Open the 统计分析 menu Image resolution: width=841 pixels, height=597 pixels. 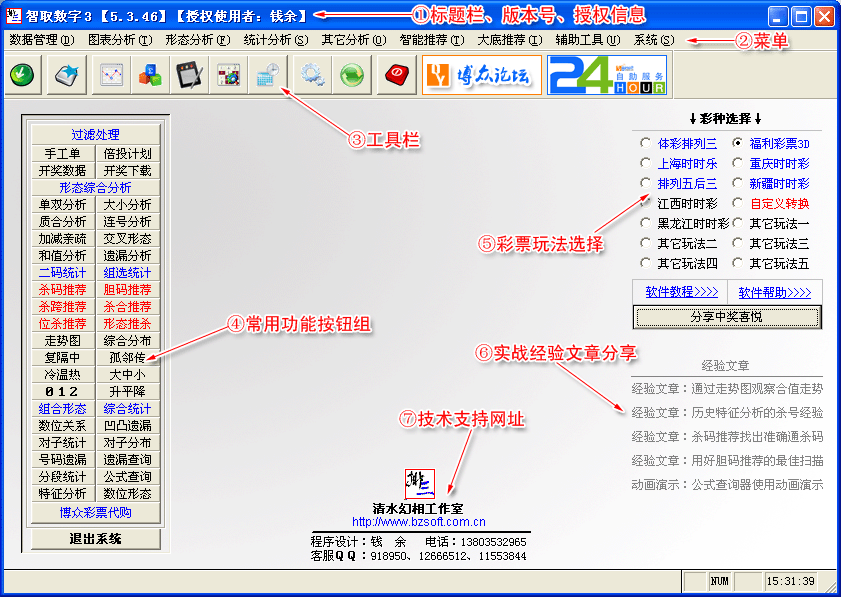[x=276, y=40]
